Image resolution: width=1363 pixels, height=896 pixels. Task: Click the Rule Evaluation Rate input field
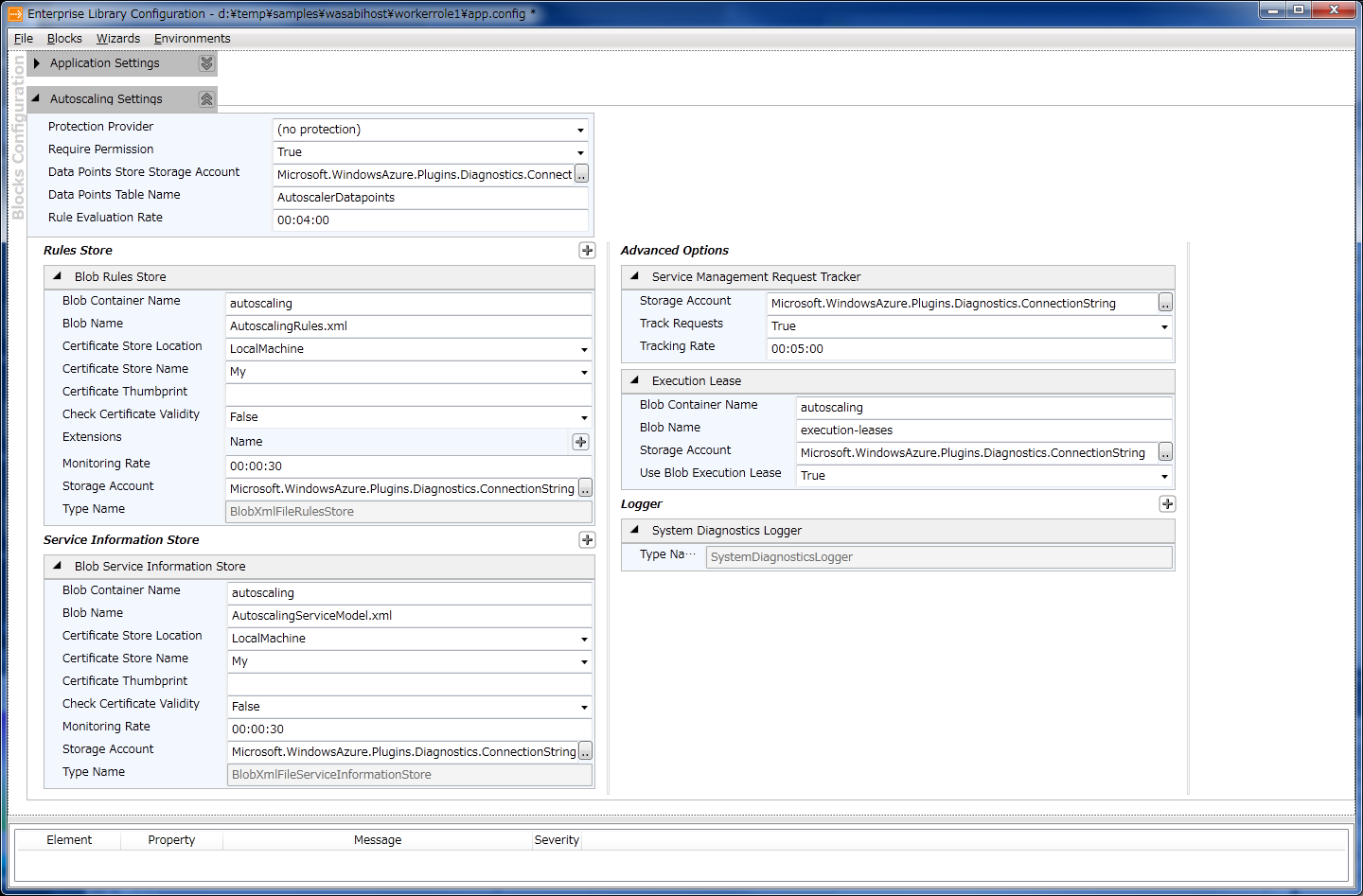(430, 220)
